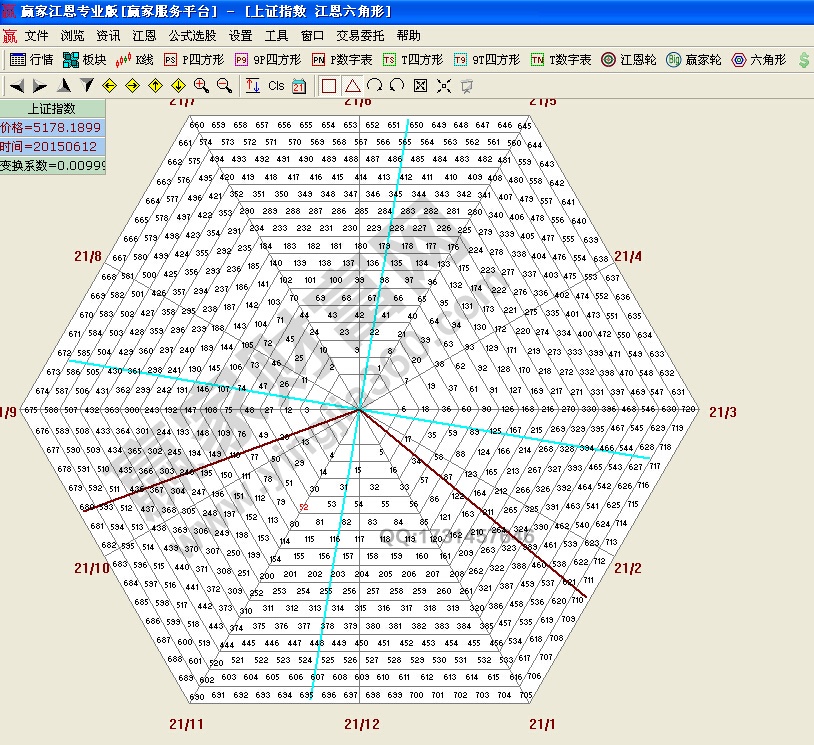
Task: Zoom in with the plus magnifier icon
Action: coord(201,86)
